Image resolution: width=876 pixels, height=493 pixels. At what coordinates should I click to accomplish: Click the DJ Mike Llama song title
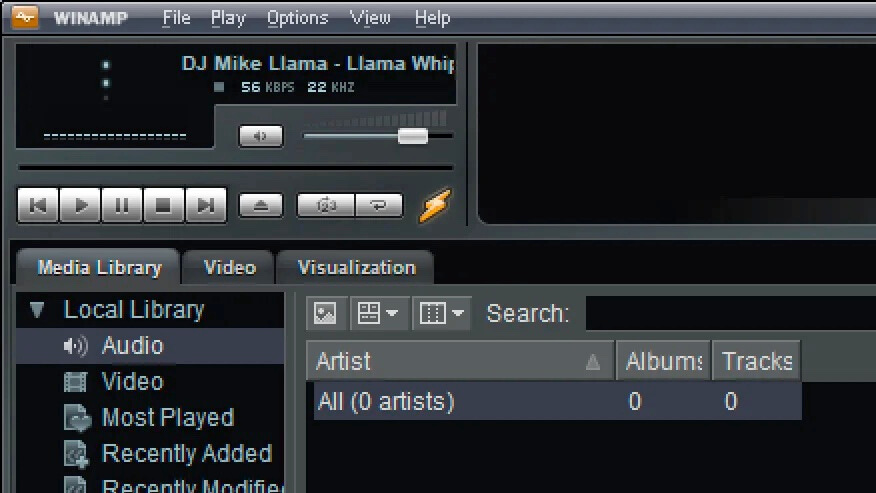click(x=318, y=63)
